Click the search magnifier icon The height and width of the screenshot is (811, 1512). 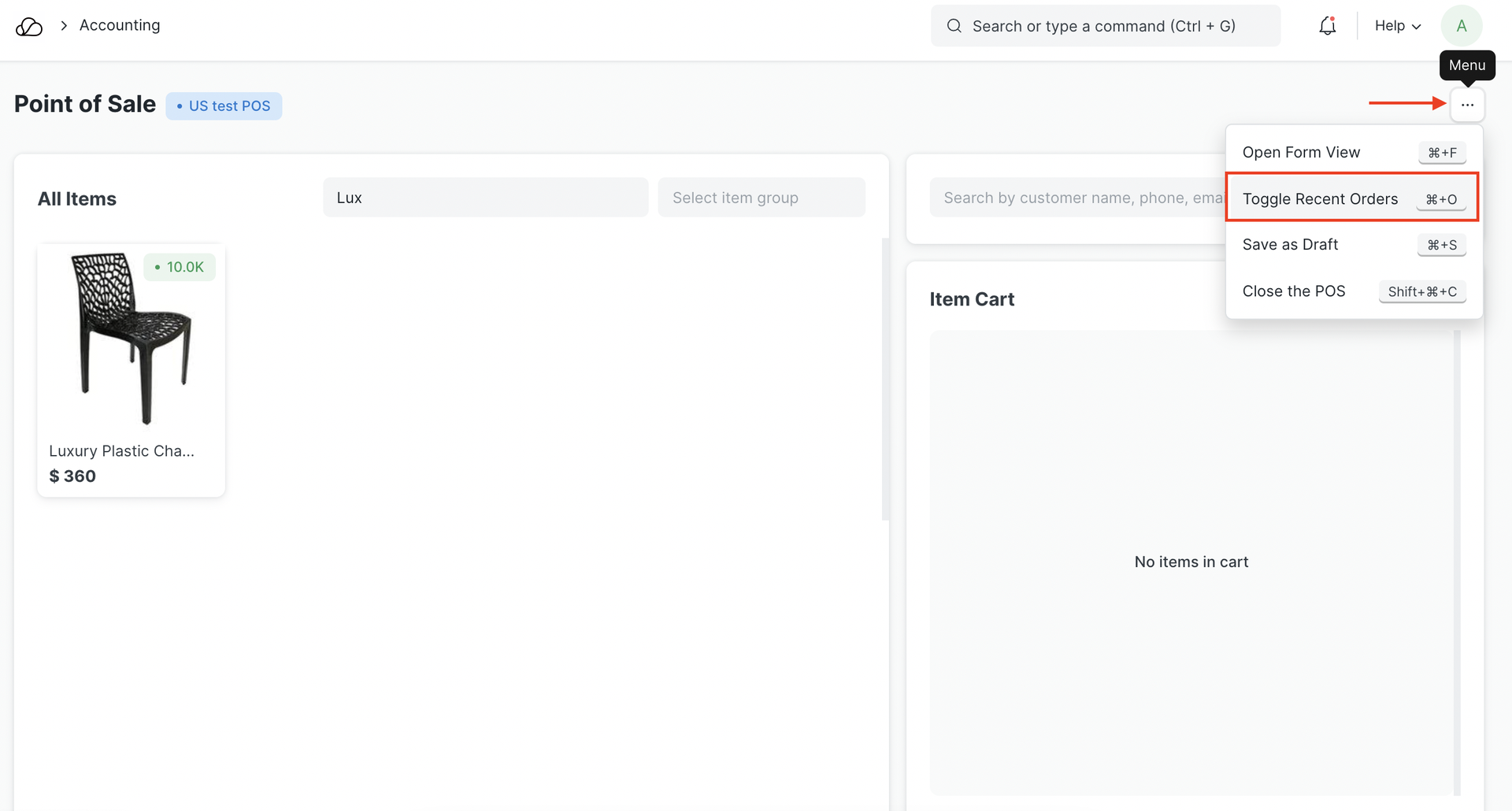954,26
